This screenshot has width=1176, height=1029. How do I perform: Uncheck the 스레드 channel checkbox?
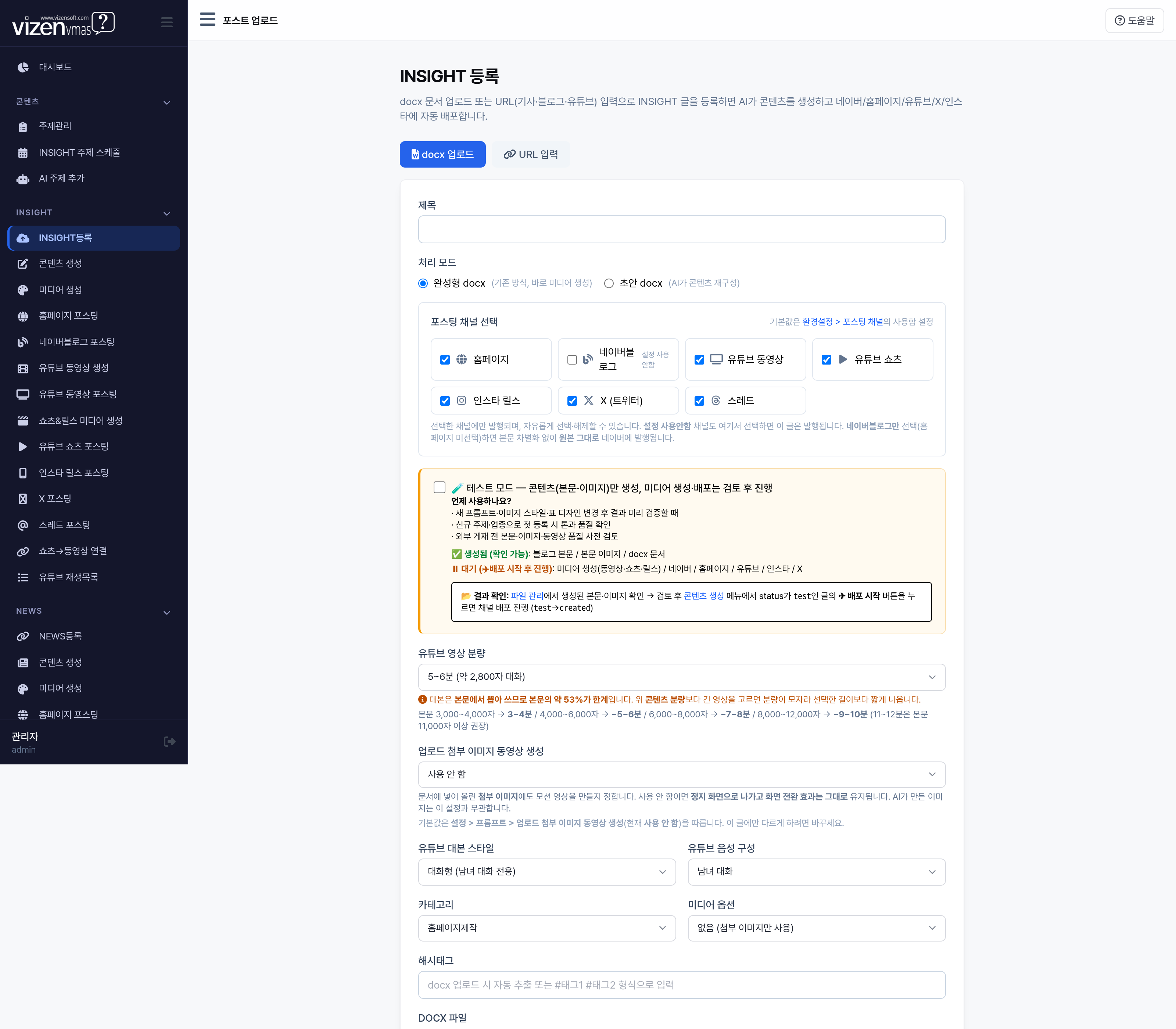click(x=699, y=401)
